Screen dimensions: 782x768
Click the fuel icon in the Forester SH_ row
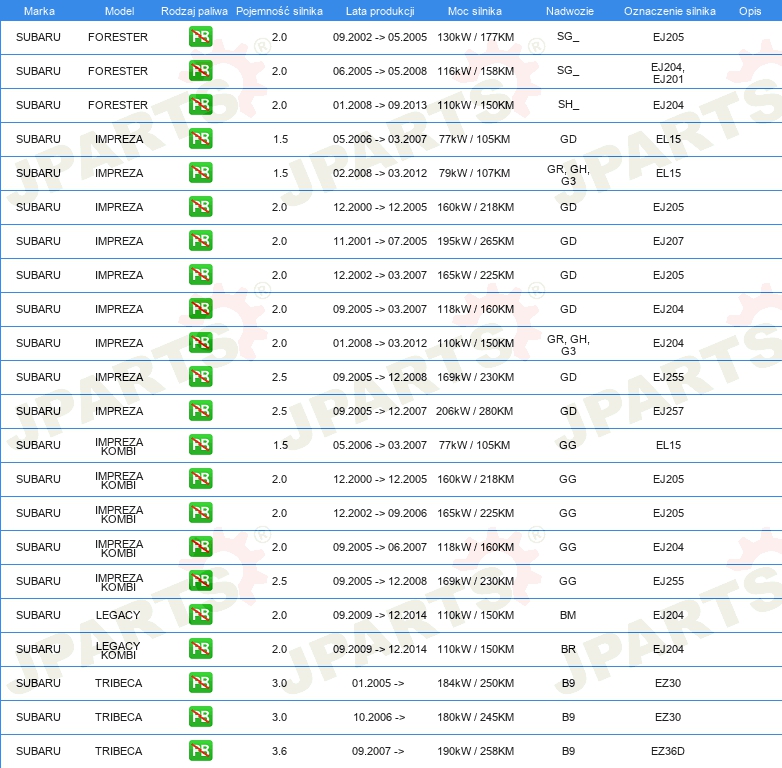pos(200,105)
